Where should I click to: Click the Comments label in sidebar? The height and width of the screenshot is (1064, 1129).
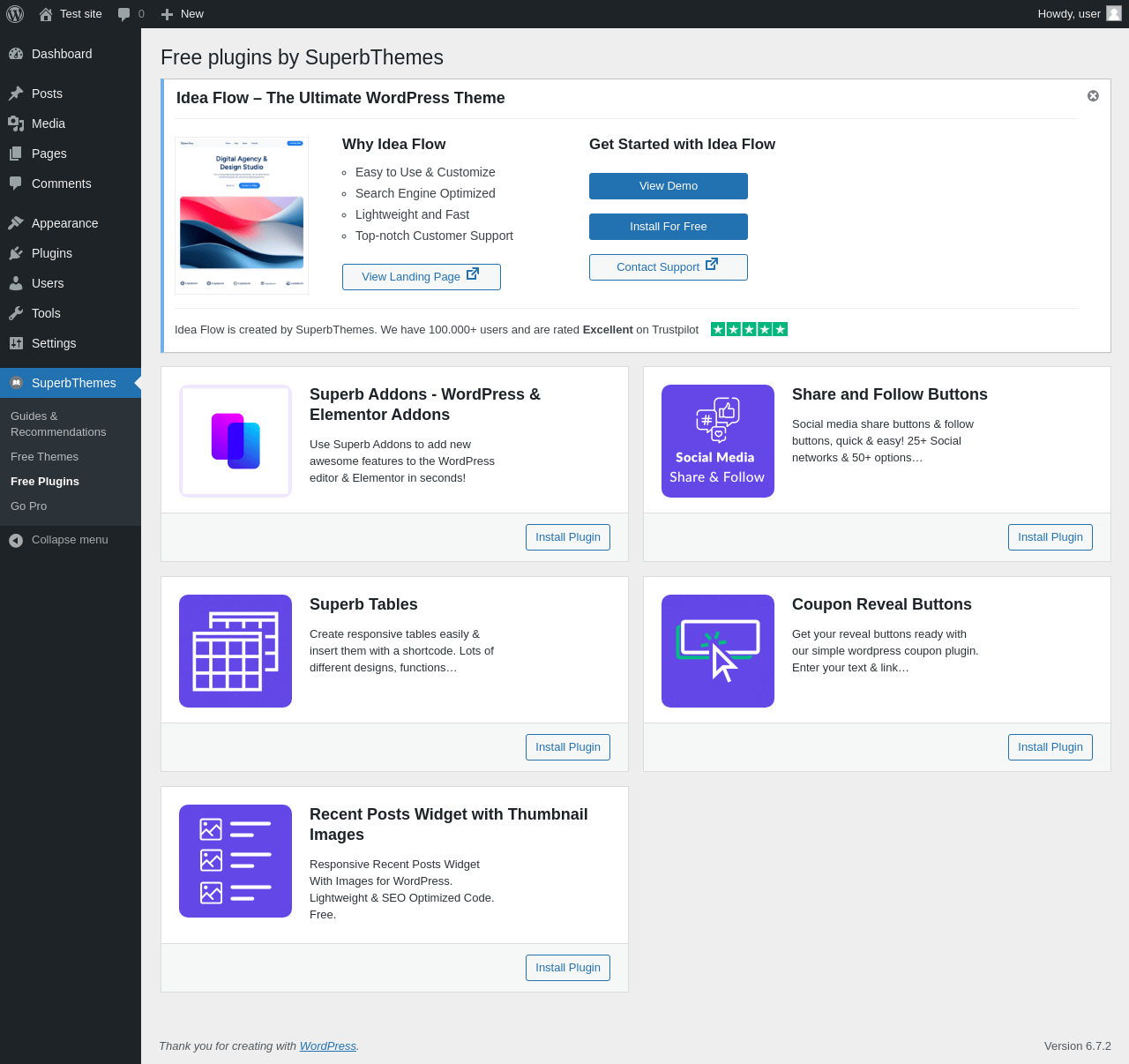pyautogui.click(x=62, y=184)
